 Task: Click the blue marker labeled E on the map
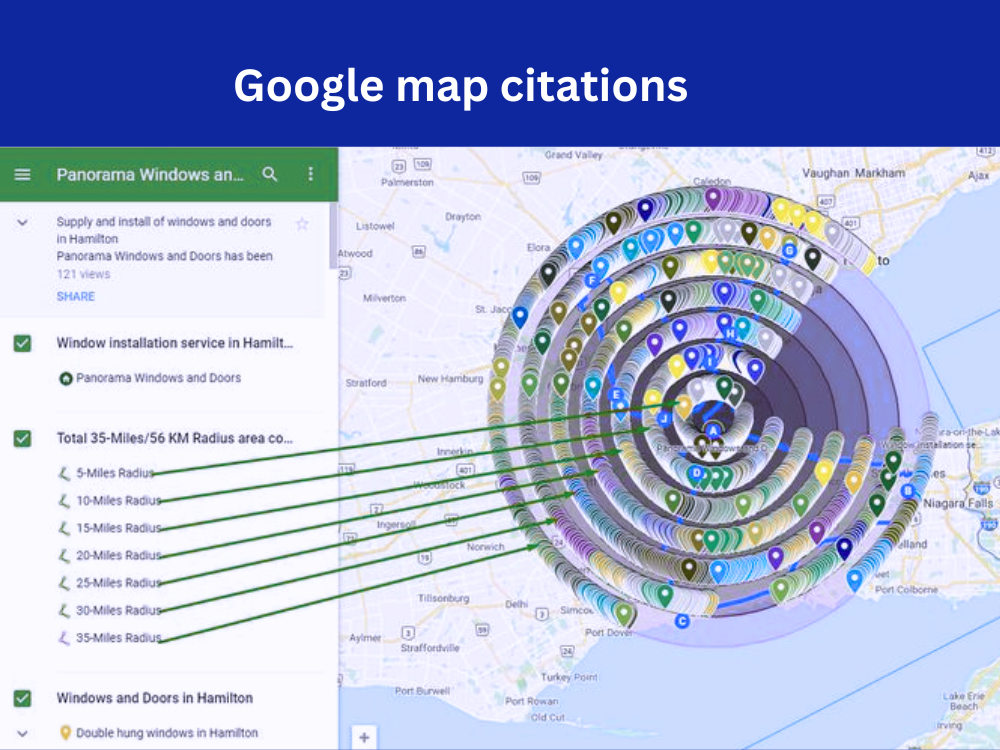[x=616, y=395]
